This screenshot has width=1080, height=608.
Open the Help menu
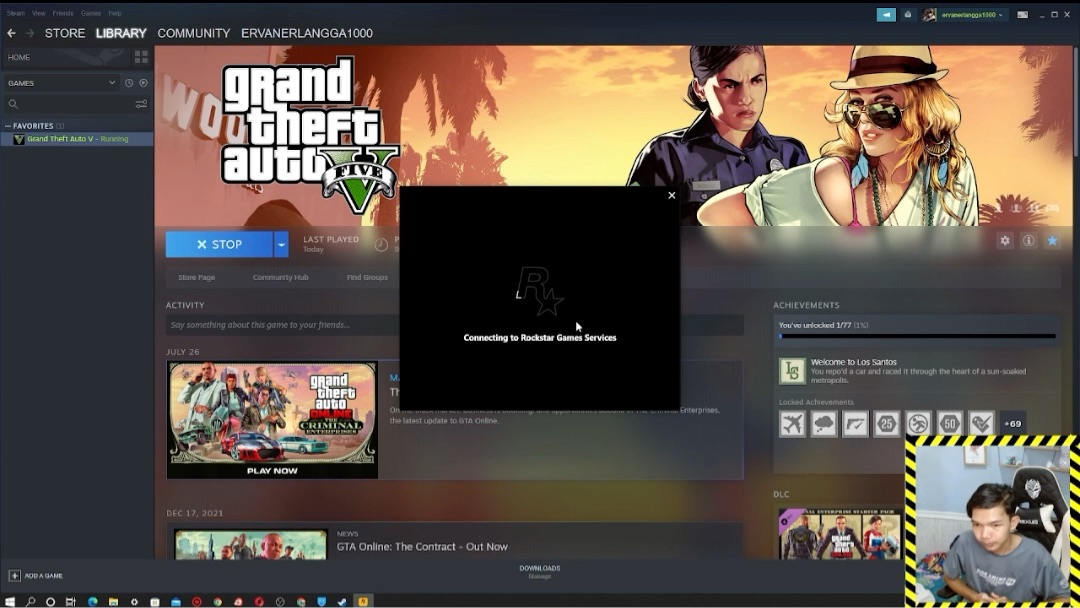[115, 13]
